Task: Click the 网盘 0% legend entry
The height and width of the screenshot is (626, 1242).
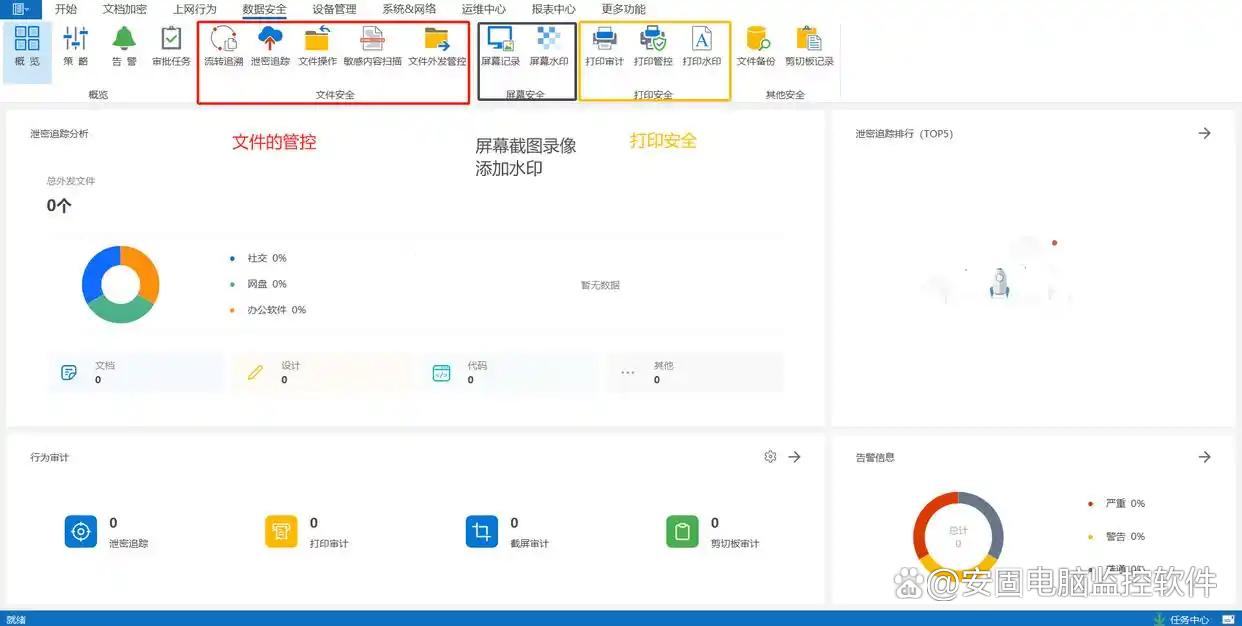Action: pyautogui.click(x=258, y=284)
